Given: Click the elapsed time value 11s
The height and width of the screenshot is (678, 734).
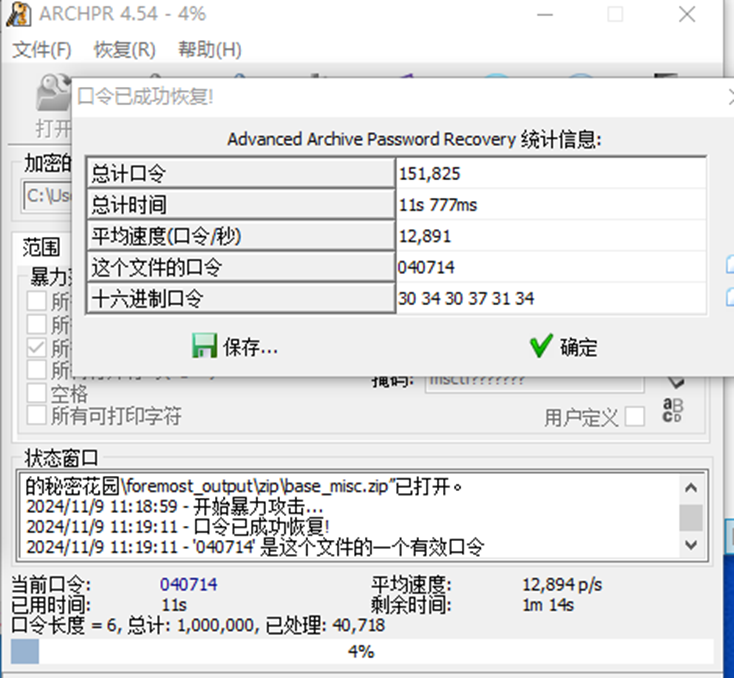Looking at the screenshot, I should 174,605.
